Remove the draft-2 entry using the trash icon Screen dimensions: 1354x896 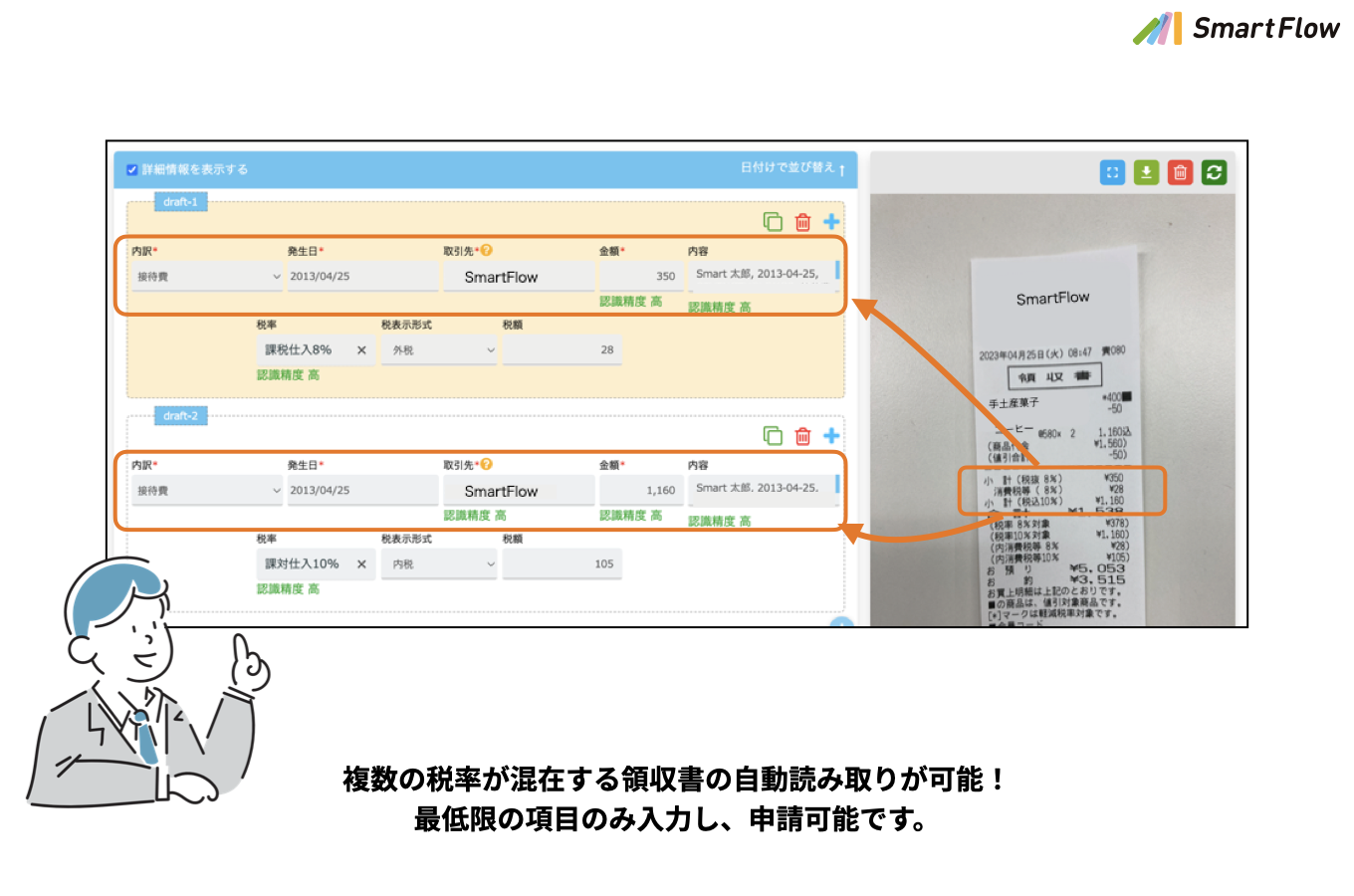[x=803, y=436]
